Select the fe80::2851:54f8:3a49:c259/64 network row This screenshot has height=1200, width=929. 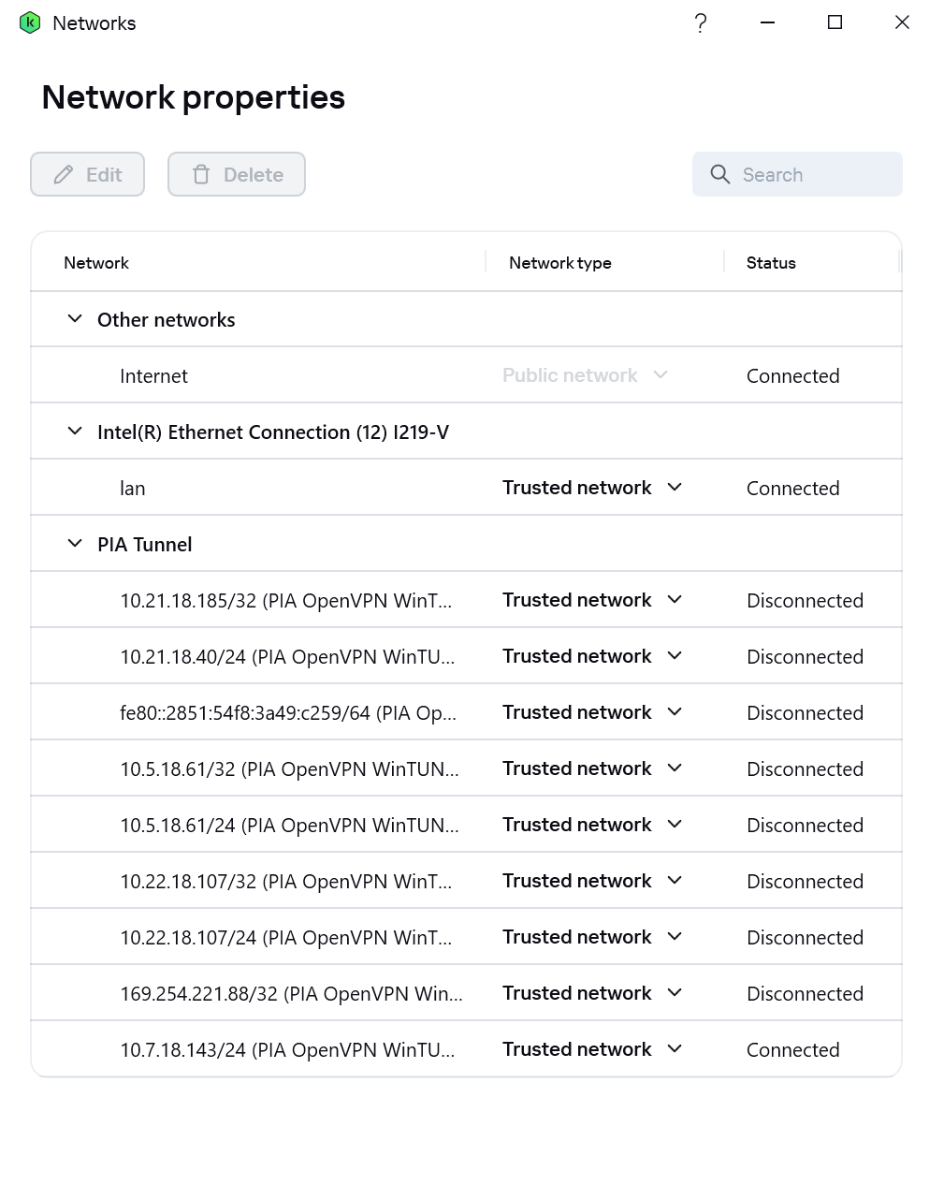[x=466, y=712]
